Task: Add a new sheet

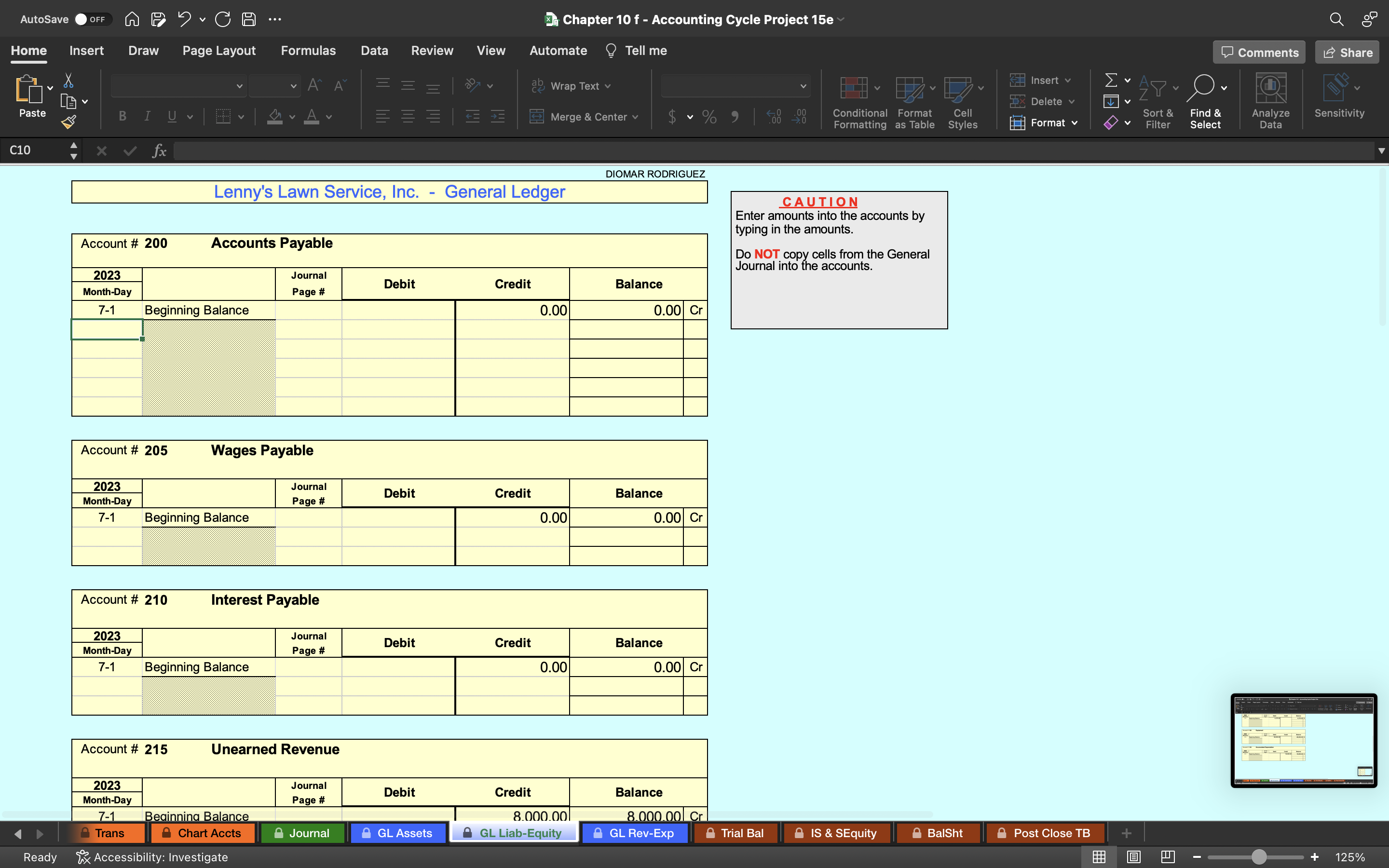Action: [x=1126, y=833]
